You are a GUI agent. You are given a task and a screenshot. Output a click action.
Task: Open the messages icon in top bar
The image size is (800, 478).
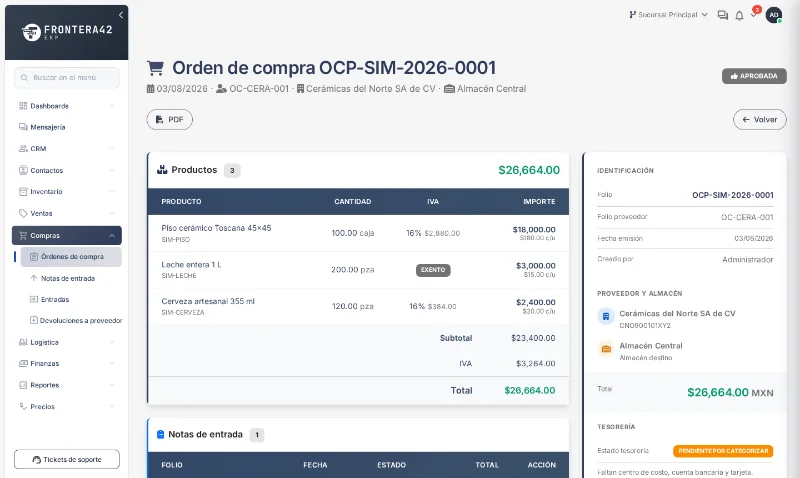[x=722, y=15]
